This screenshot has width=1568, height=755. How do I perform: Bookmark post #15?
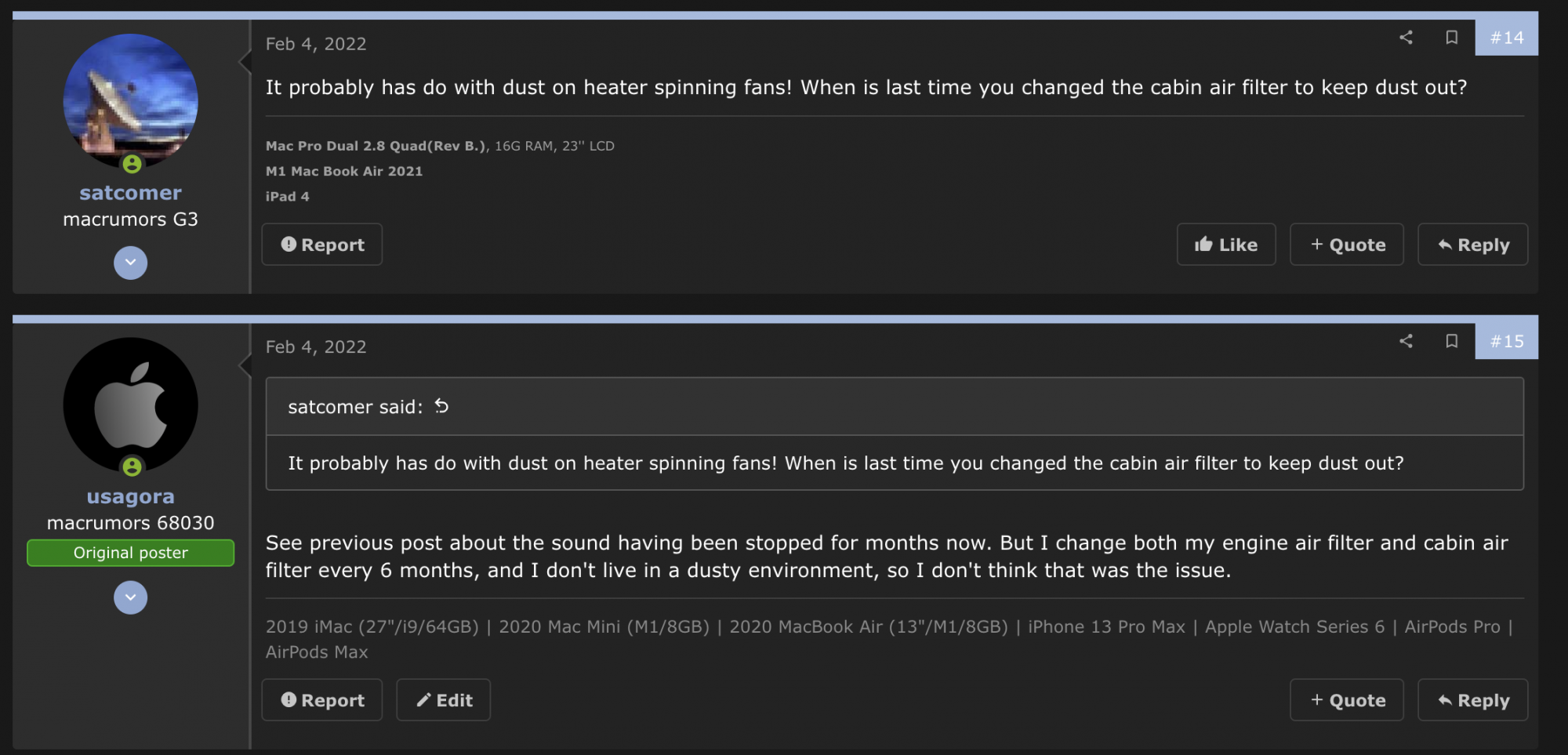[1451, 340]
